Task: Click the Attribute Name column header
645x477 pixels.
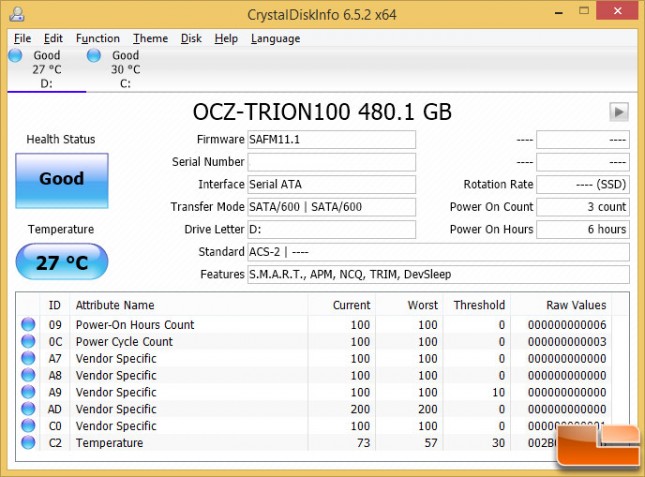Action: (x=189, y=305)
